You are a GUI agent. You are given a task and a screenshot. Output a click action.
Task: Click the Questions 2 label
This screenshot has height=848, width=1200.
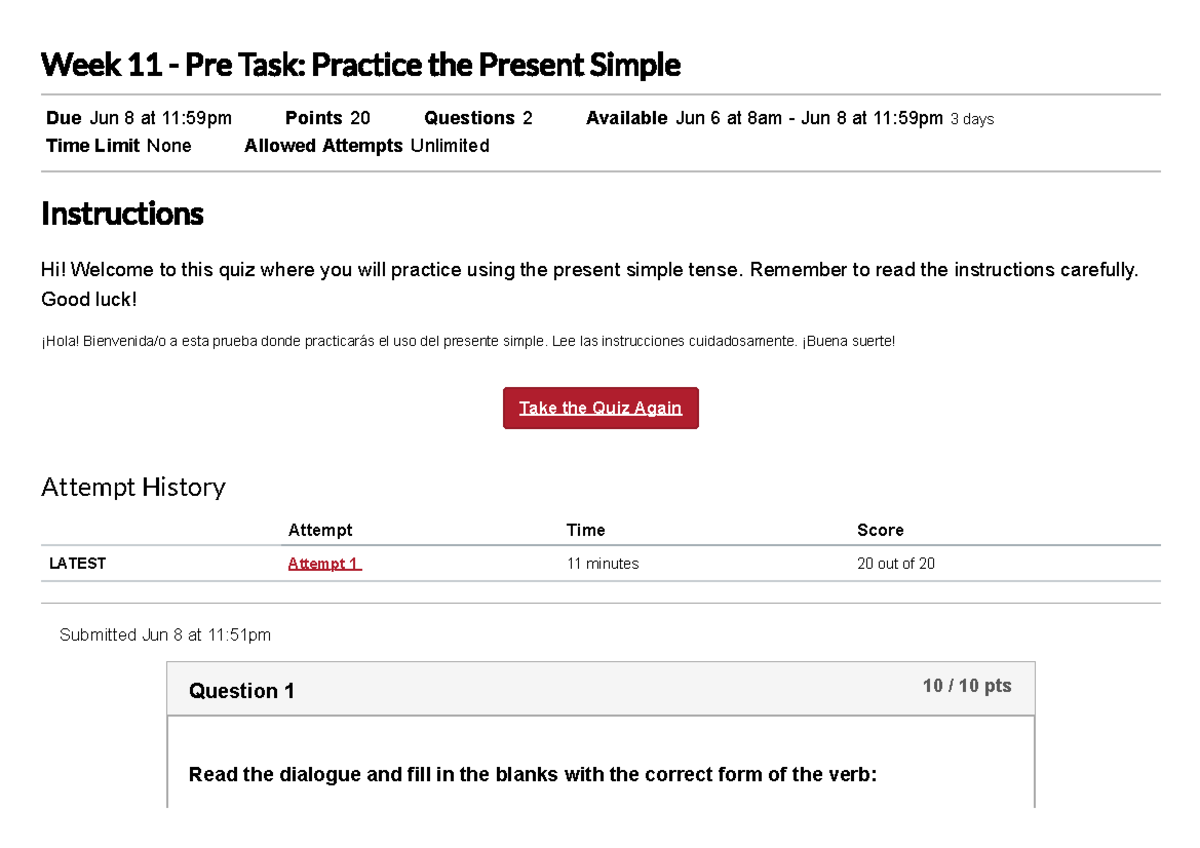(477, 117)
